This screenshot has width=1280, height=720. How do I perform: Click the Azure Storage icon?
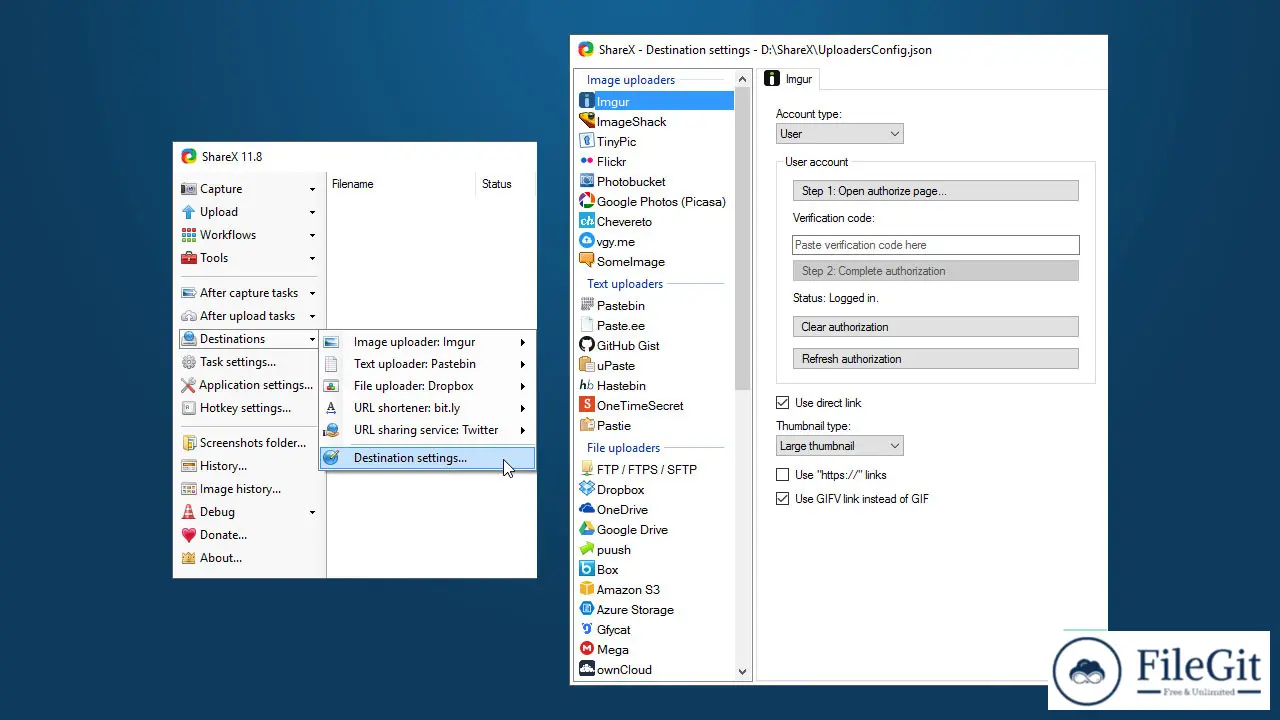pyautogui.click(x=587, y=609)
